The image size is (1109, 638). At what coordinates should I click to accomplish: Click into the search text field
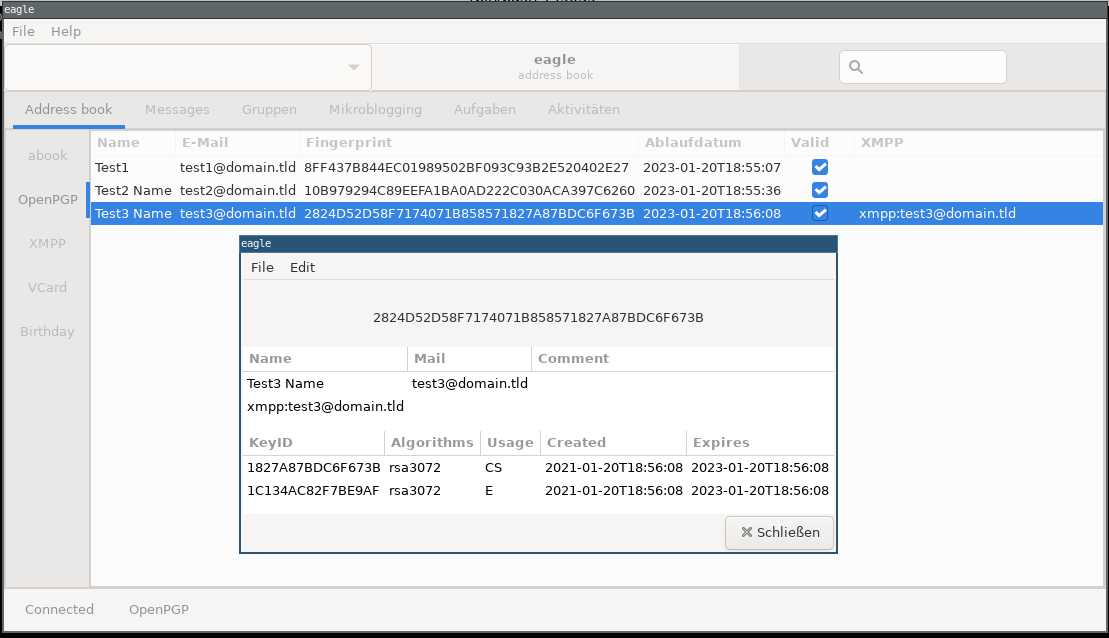coord(932,68)
